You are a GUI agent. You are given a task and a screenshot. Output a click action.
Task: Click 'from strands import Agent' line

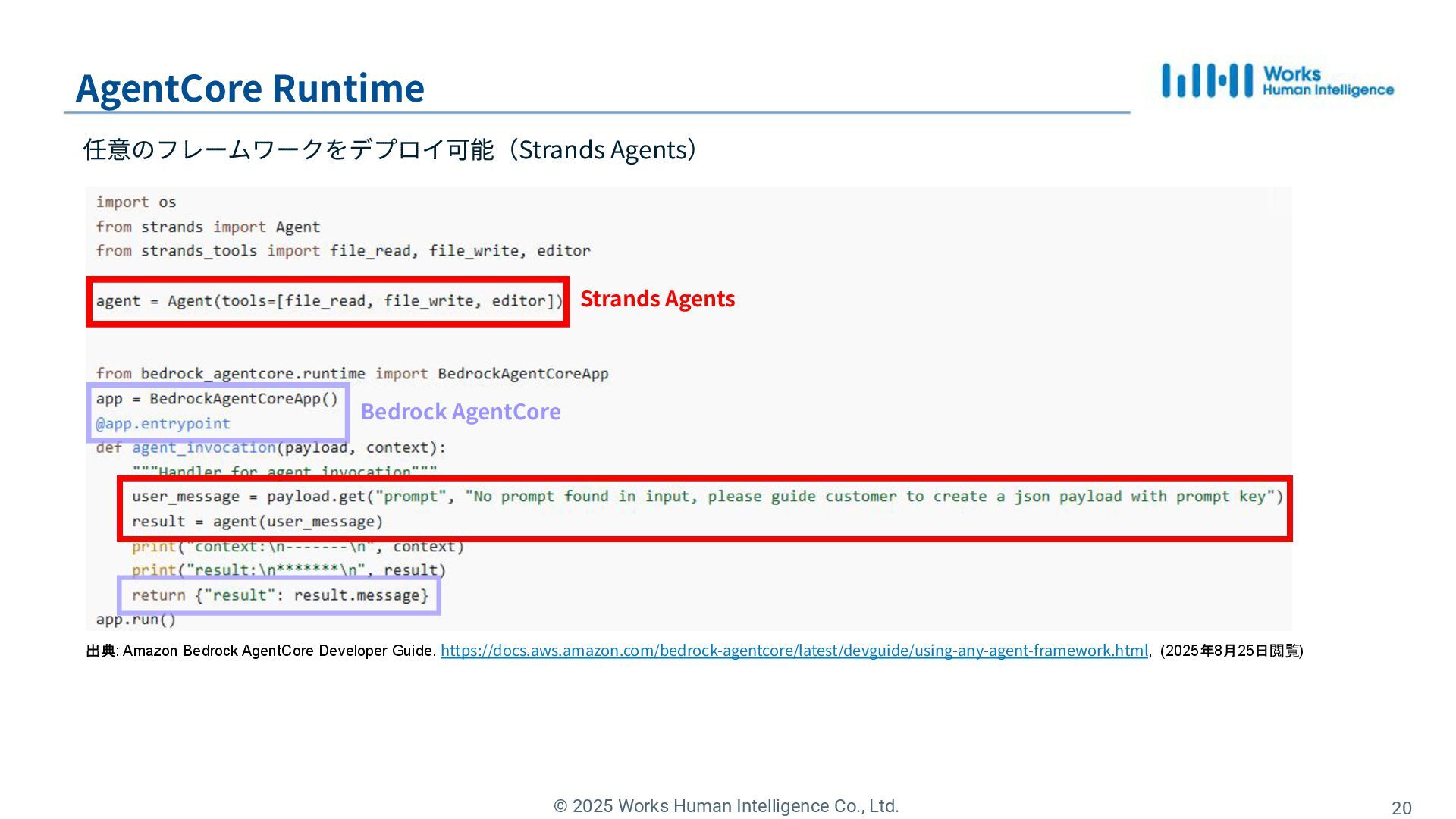pos(208,227)
